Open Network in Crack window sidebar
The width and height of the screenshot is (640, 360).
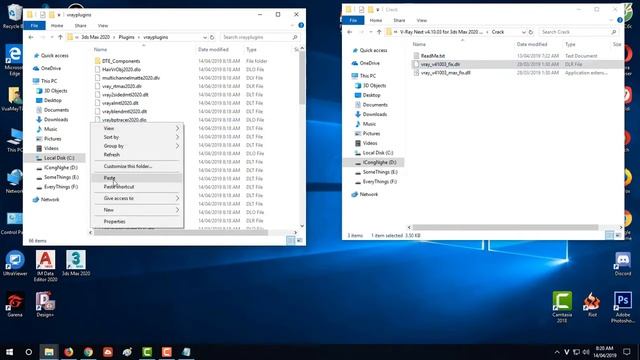pos(369,194)
